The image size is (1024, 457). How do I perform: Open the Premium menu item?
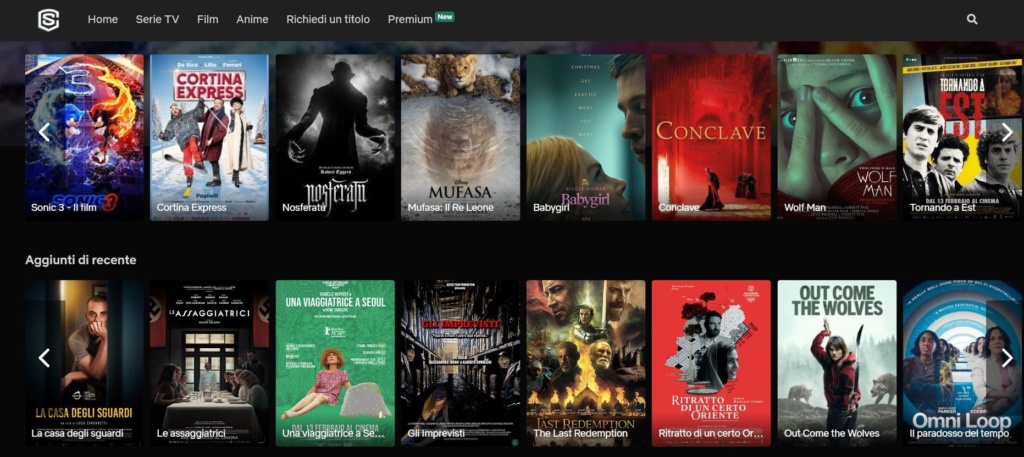[x=409, y=20]
